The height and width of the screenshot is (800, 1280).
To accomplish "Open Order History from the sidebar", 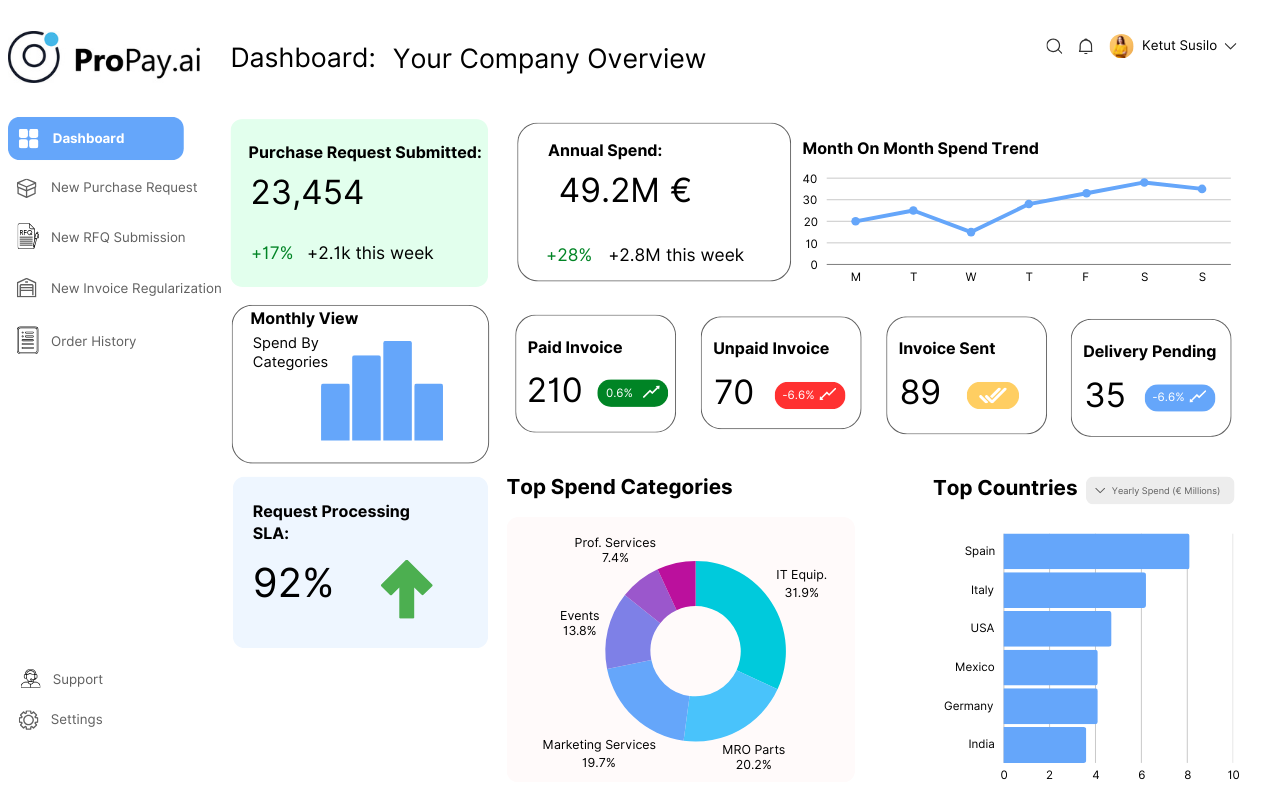I will [x=93, y=341].
